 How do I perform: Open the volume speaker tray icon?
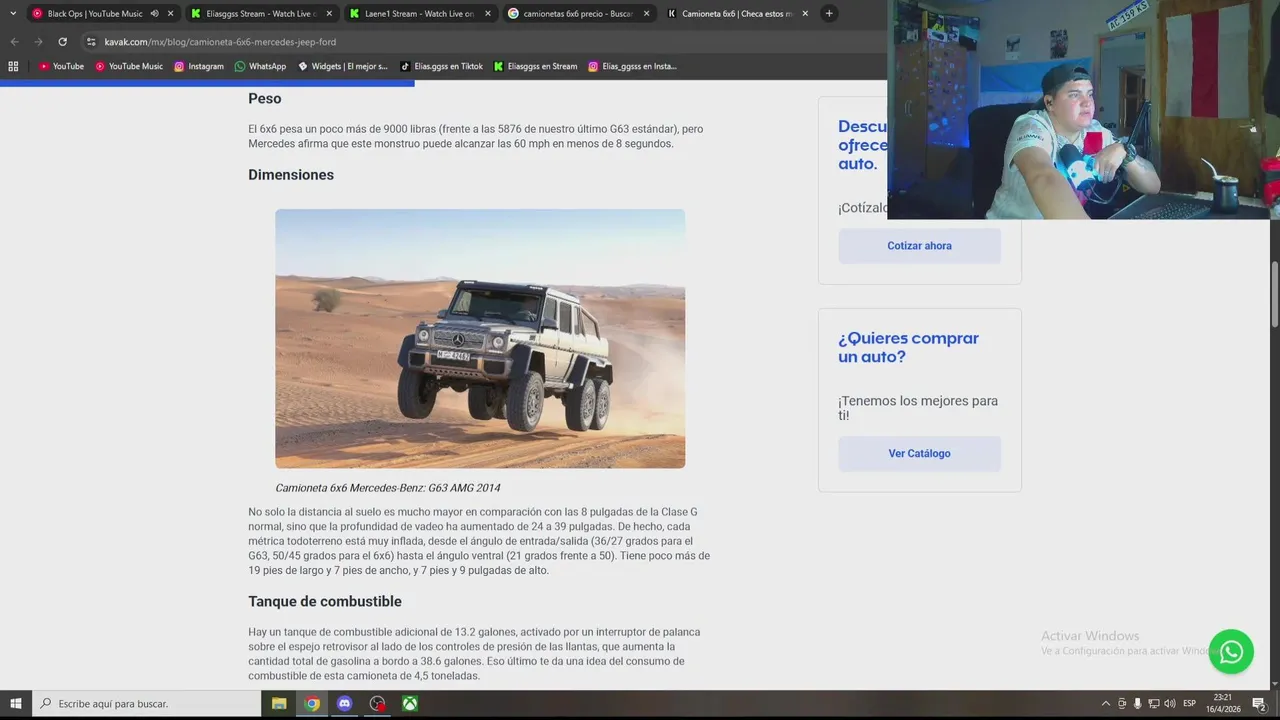(x=1169, y=704)
